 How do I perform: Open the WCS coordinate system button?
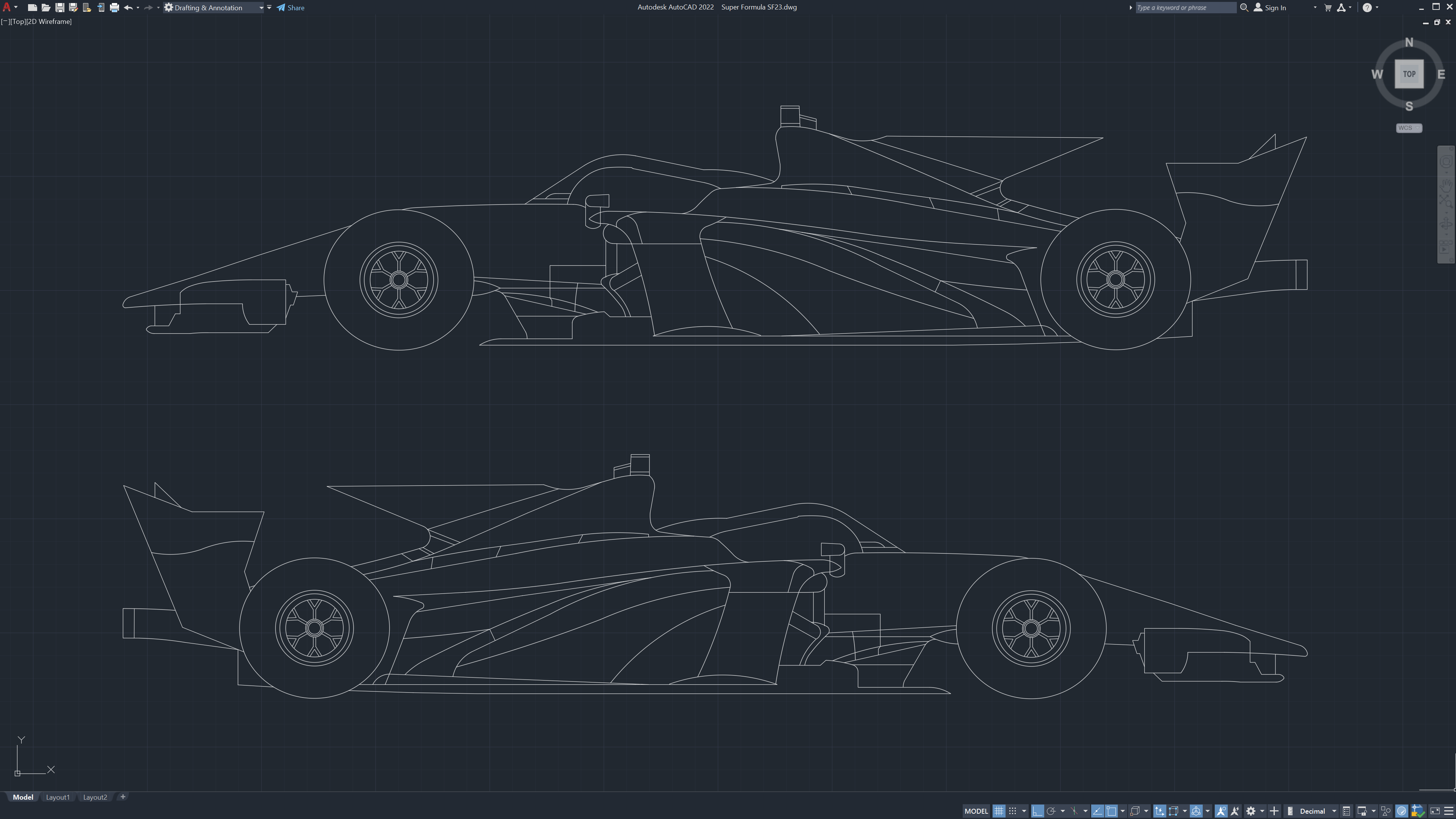[x=1409, y=128]
